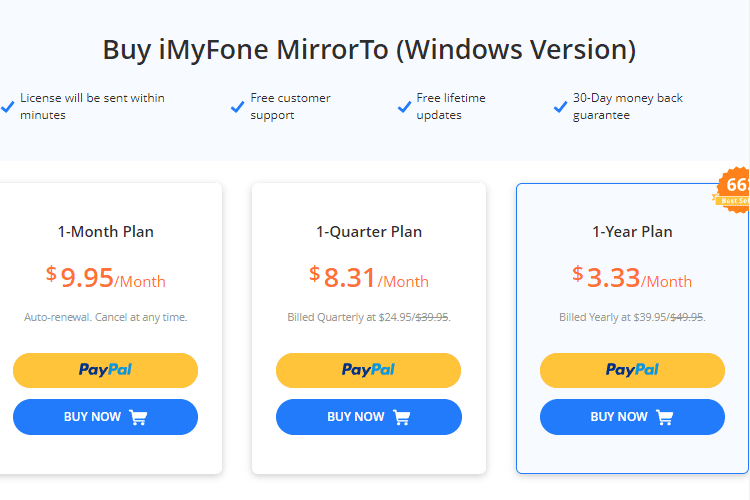
Task: Click the cart icon in 1-Quarter Buy Now
Action: [x=401, y=417]
